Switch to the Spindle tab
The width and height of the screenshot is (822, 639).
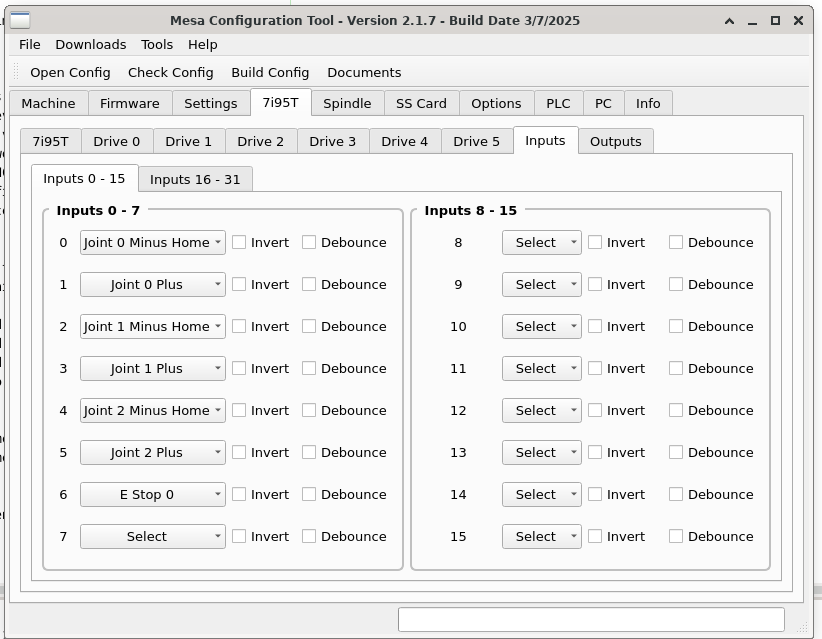click(x=347, y=103)
